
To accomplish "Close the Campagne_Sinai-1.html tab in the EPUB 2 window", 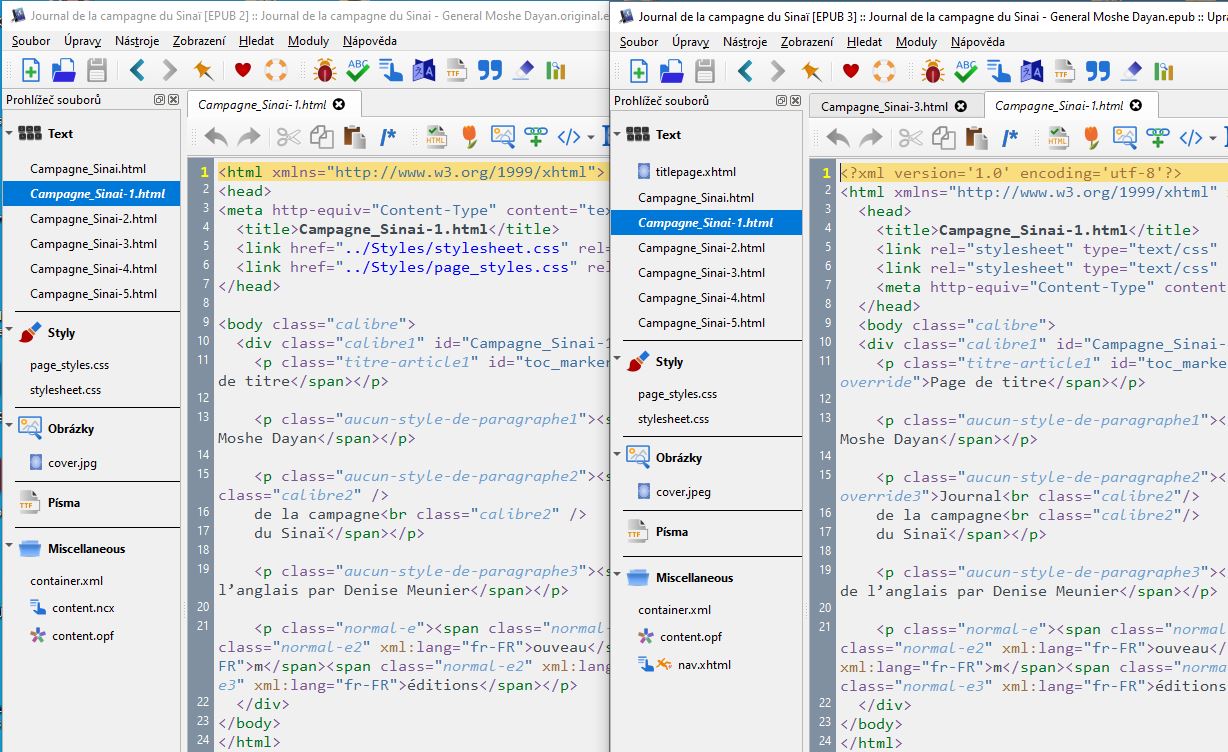I will pyautogui.click(x=339, y=104).
